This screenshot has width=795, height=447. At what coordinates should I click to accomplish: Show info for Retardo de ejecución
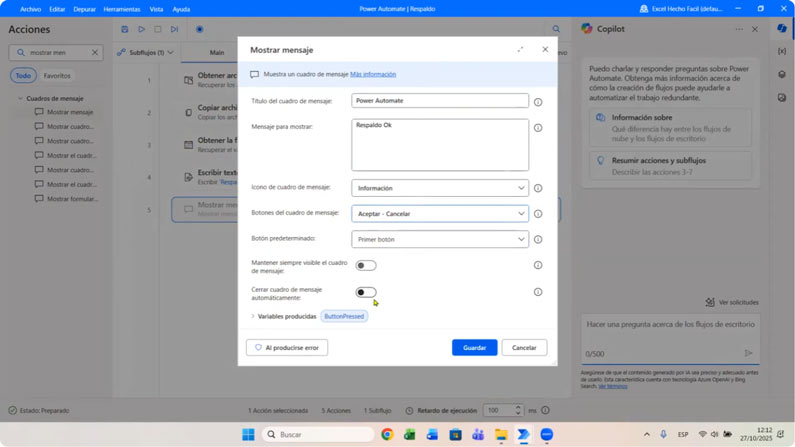point(546,411)
